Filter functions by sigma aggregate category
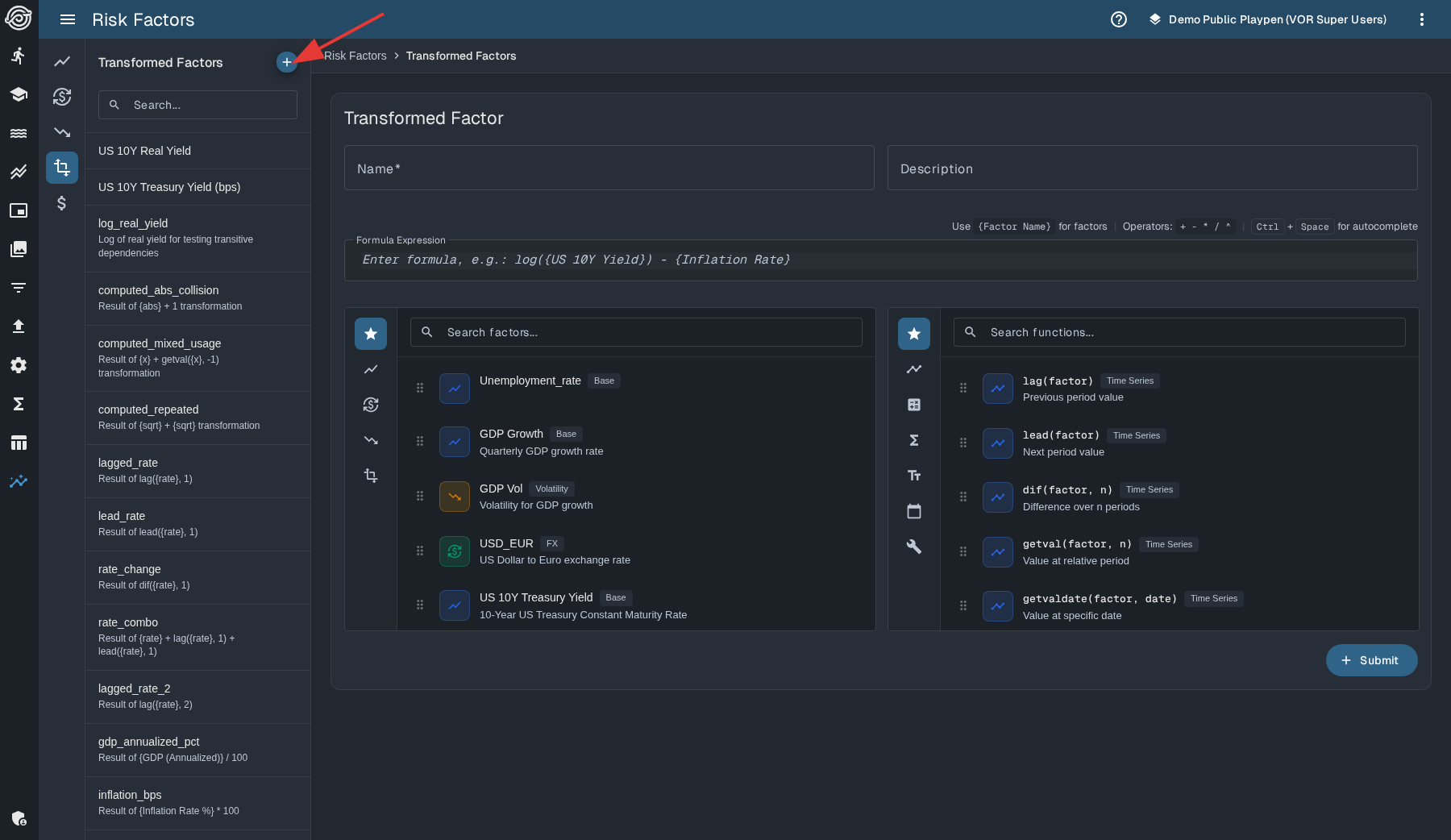Screen dimensions: 1451x840 (913, 440)
